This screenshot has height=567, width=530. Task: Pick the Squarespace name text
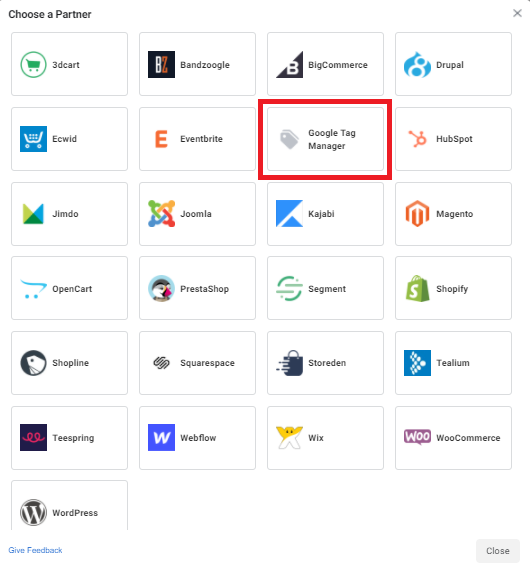pyautogui.click(x=208, y=363)
